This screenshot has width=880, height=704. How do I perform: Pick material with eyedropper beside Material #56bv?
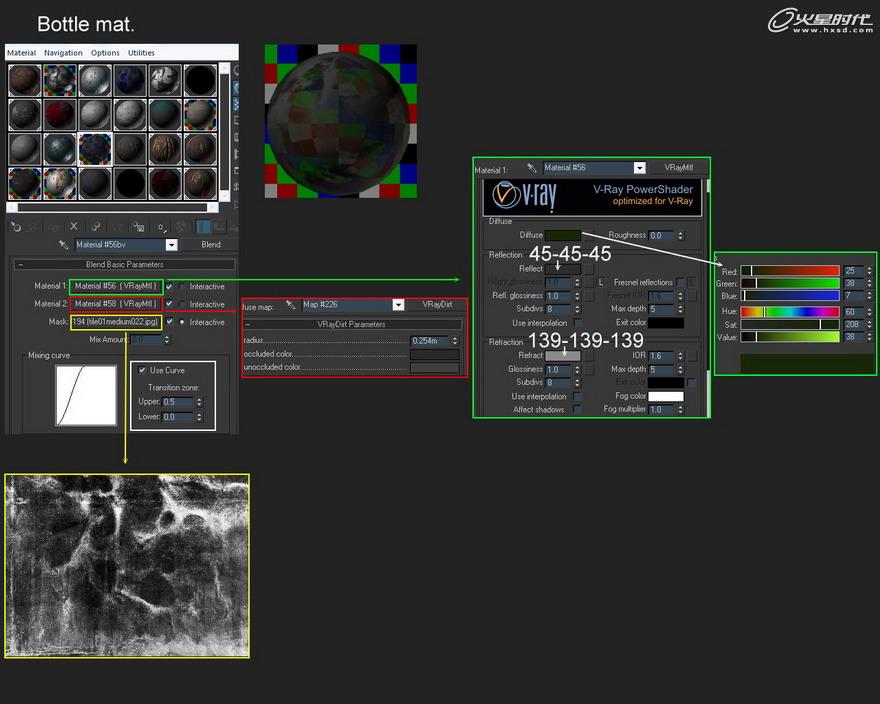[x=63, y=245]
